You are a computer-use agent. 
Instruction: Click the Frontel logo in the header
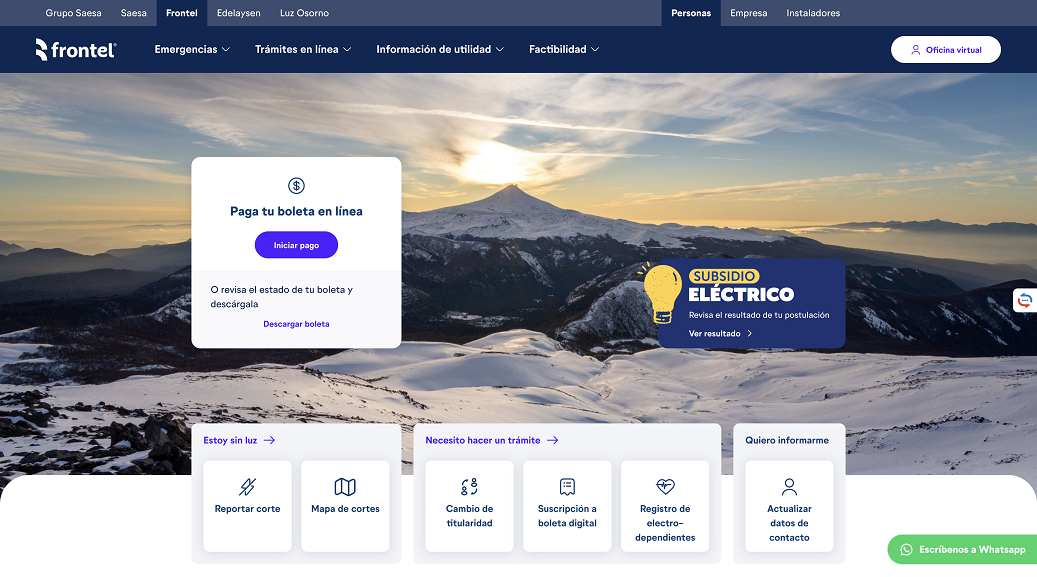click(x=76, y=49)
